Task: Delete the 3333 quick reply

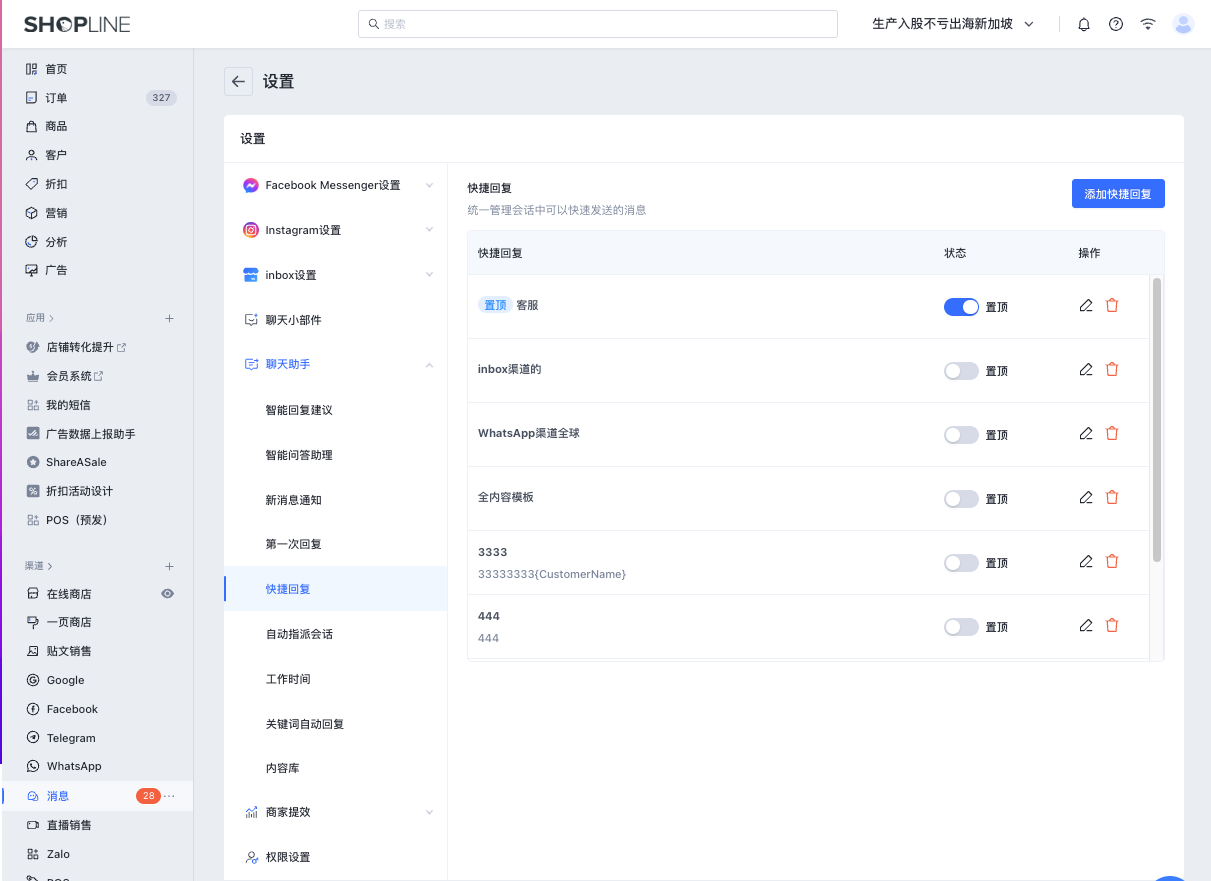Action: [x=1112, y=561]
